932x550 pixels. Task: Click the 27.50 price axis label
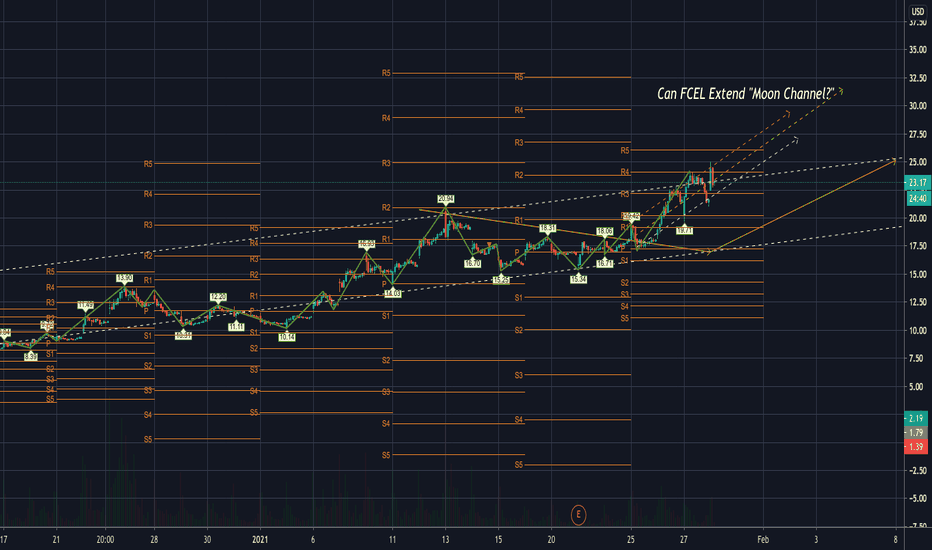pyautogui.click(x=917, y=134)
